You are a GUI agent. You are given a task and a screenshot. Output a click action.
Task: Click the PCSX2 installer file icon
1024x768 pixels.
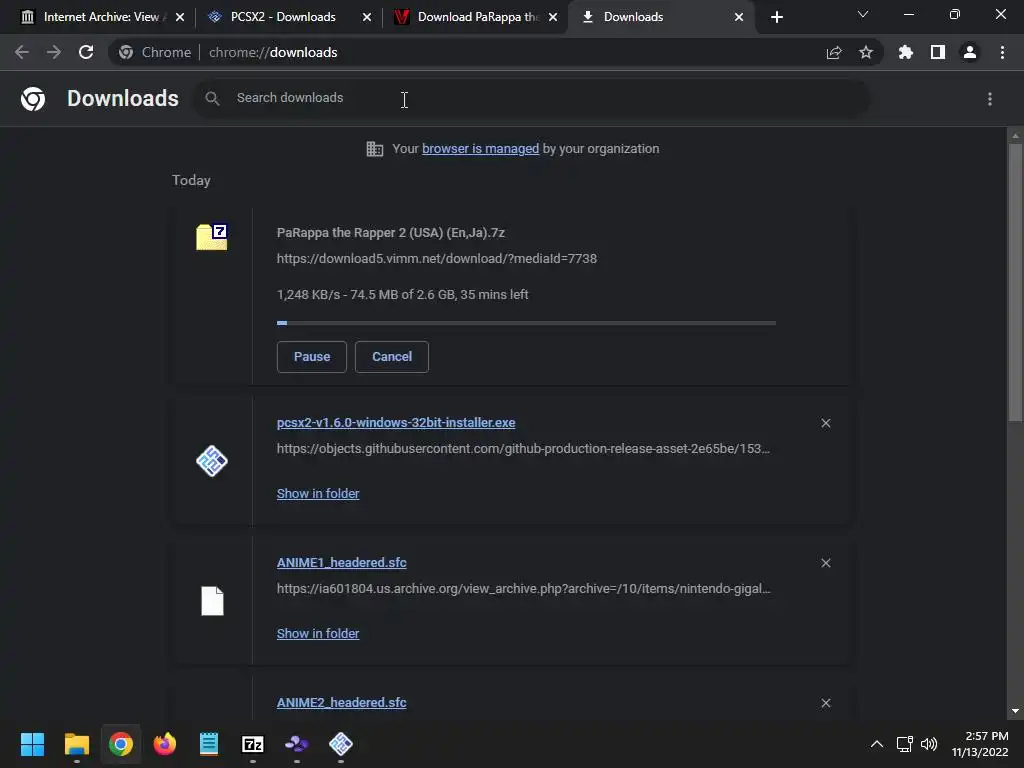point(212,461)
